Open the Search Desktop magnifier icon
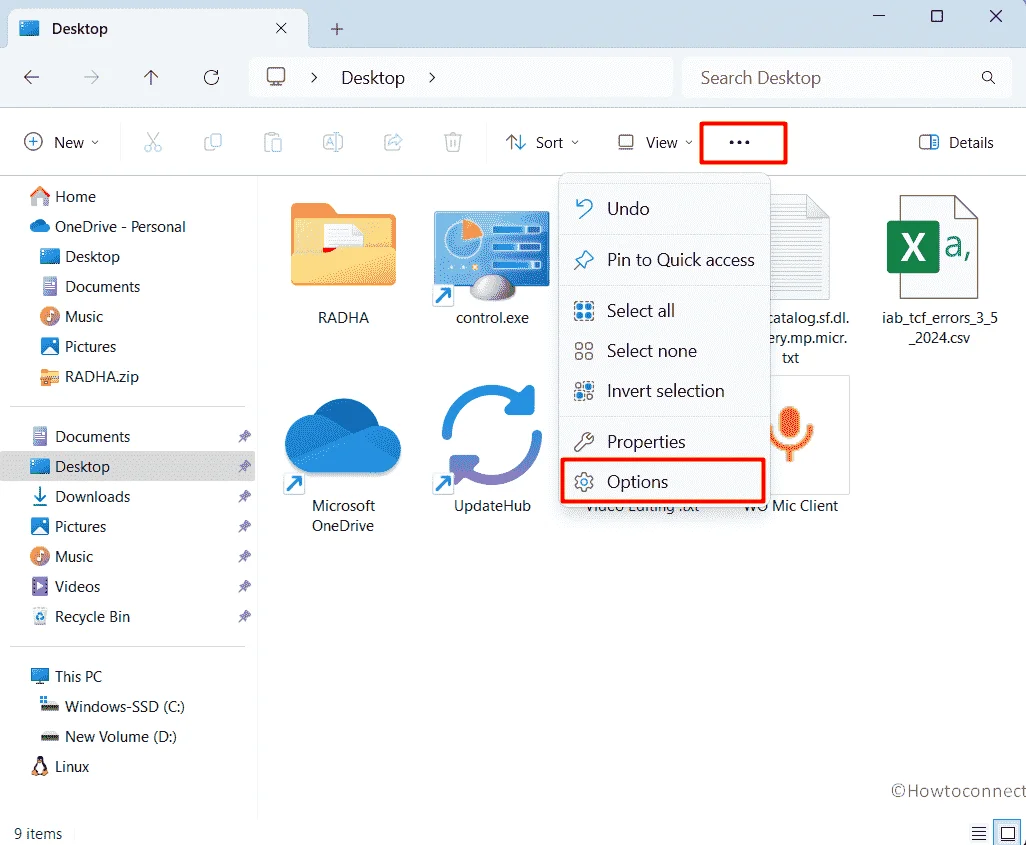1026x845 pixels. tap(988, 77)
